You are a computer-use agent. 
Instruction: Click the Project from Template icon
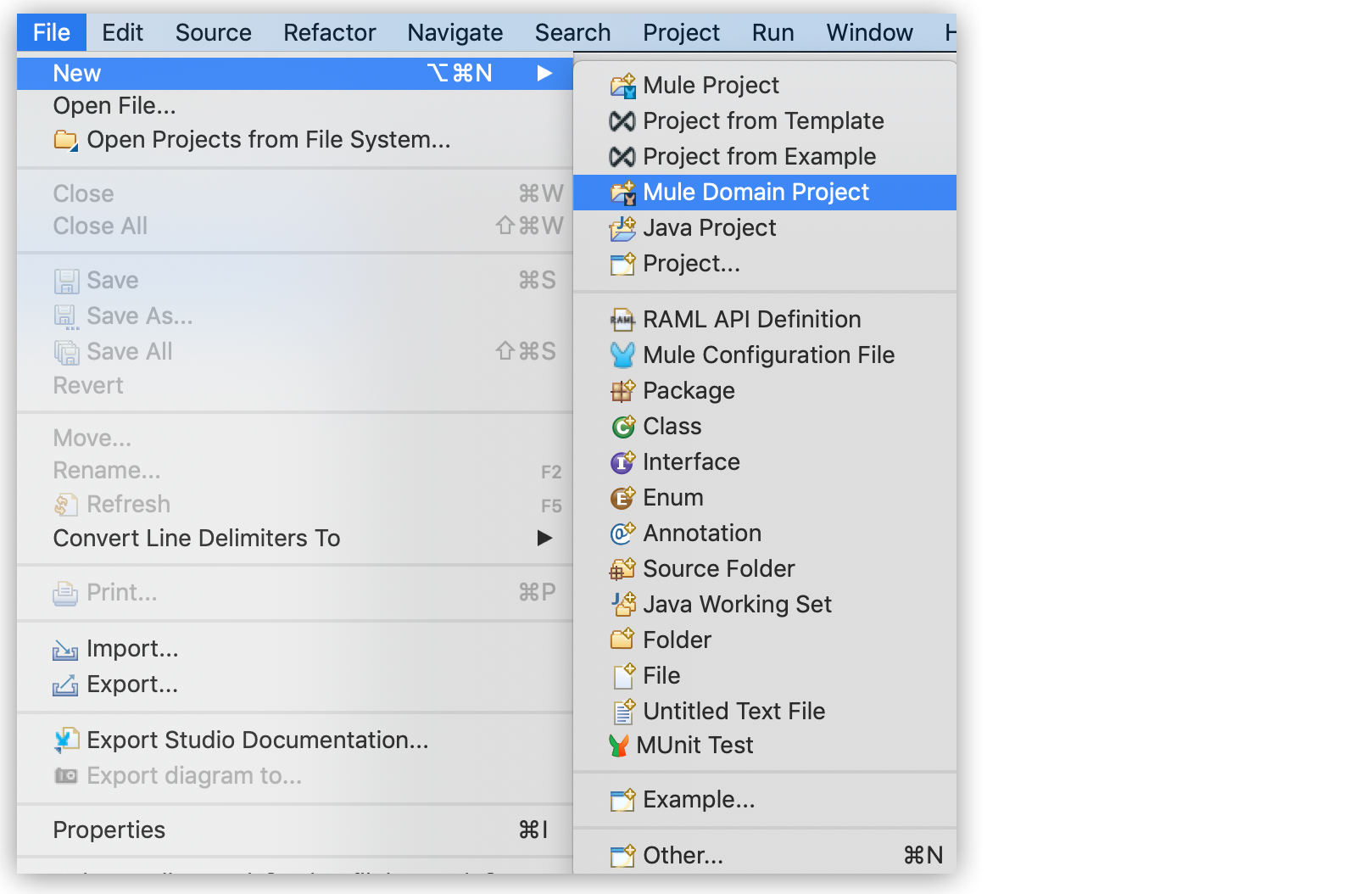tap(624, 120)
